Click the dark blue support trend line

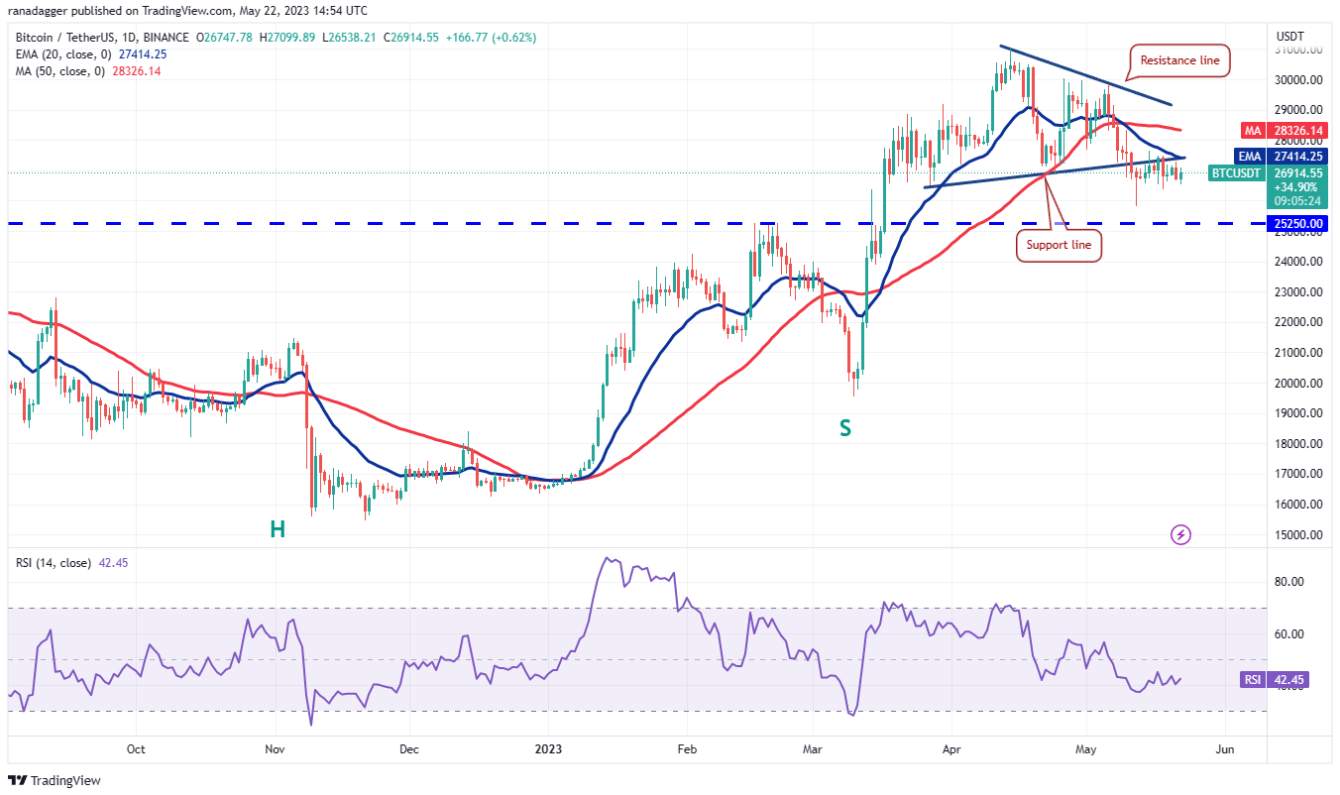(x=1055, y=172)
